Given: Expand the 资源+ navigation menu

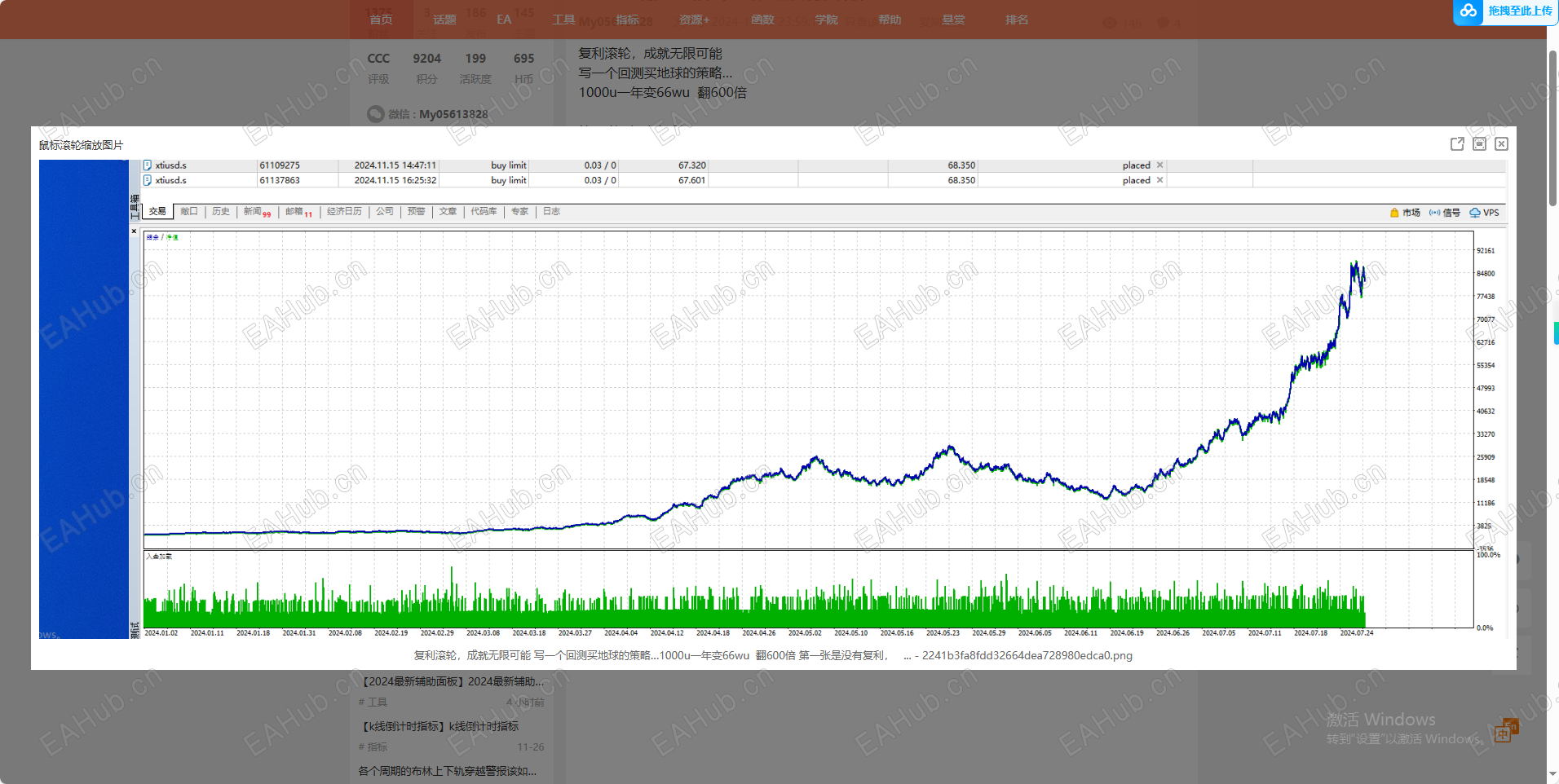Looking at the screenshot, I should pos(694,20).
